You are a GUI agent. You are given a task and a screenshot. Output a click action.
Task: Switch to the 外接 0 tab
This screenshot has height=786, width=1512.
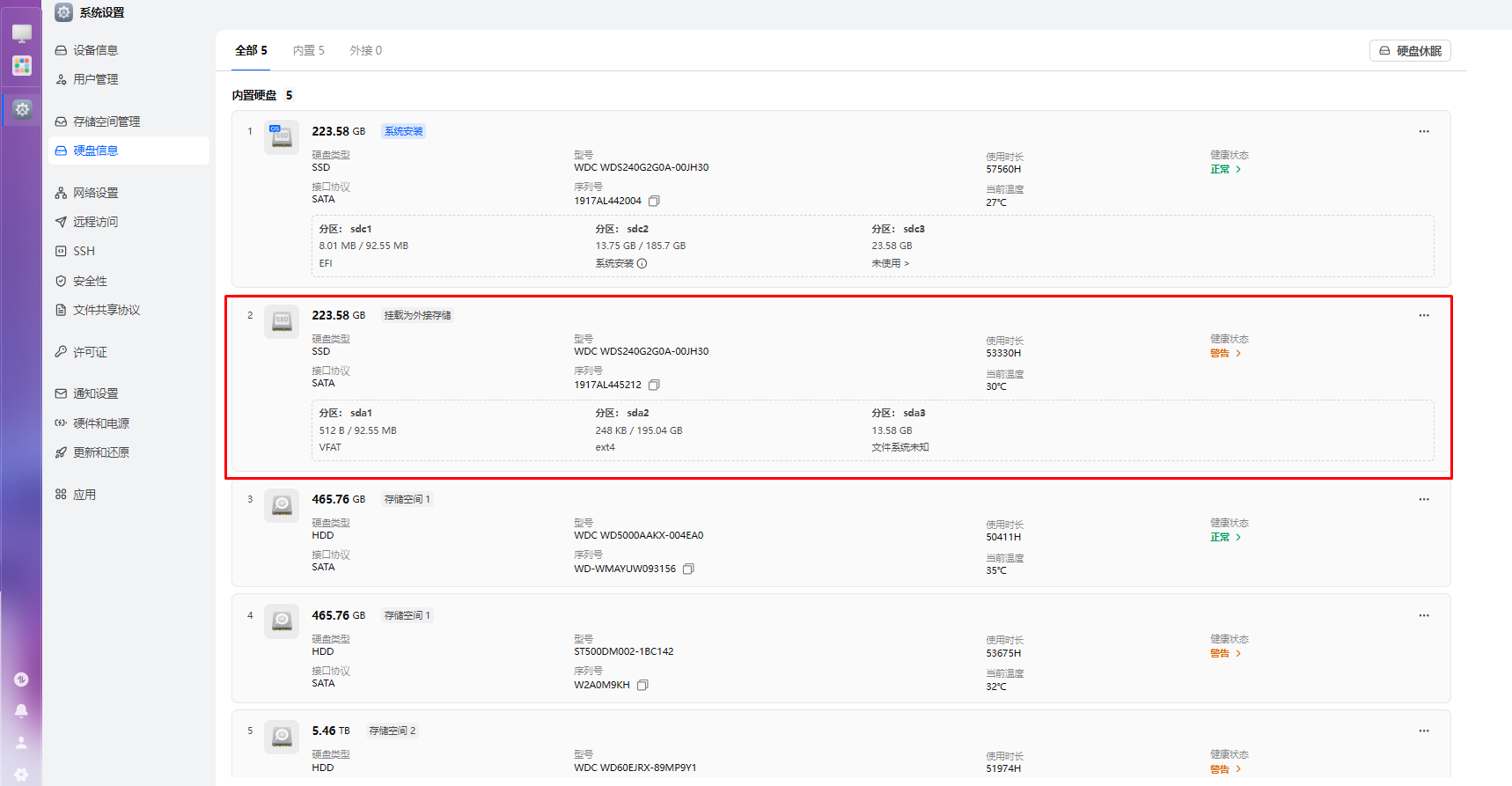tap(365, 50)
